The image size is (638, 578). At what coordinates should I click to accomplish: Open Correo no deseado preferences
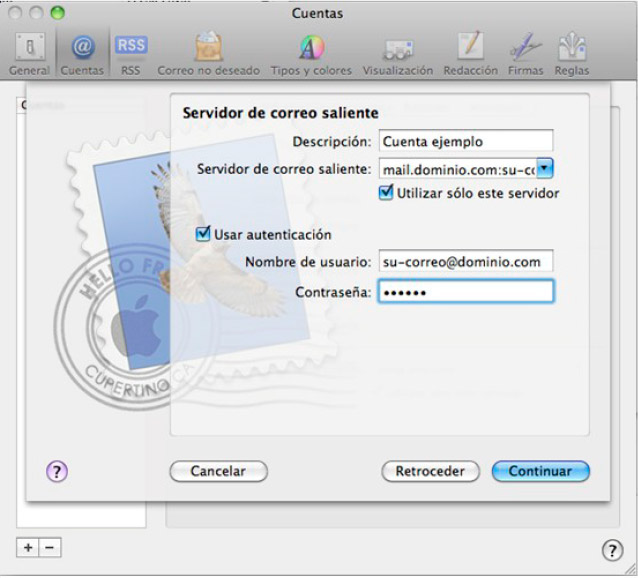208,54
